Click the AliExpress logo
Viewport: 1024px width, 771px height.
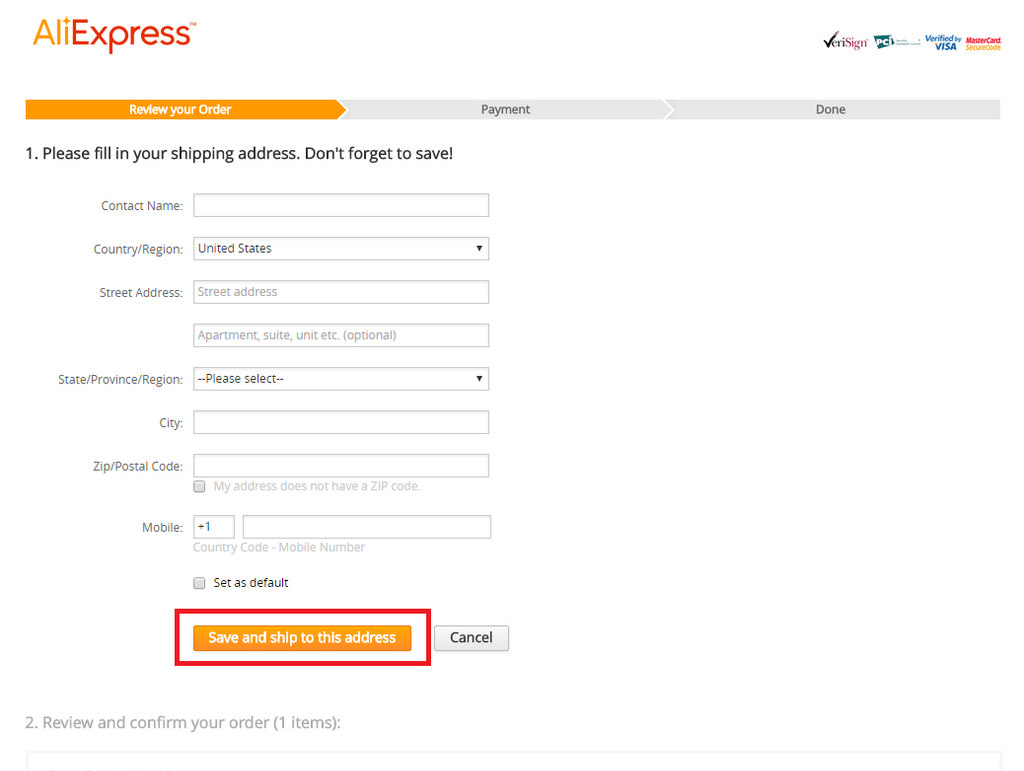point(113,35)
